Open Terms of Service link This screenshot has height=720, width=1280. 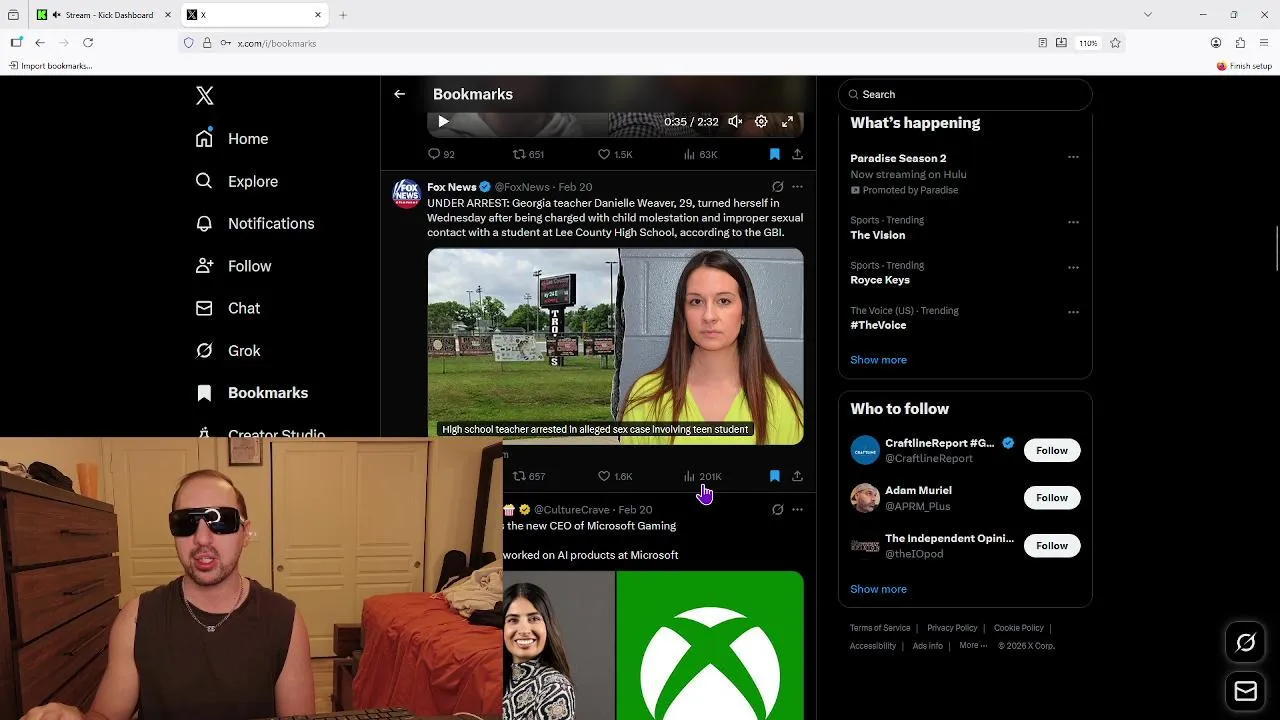[880, 628]
